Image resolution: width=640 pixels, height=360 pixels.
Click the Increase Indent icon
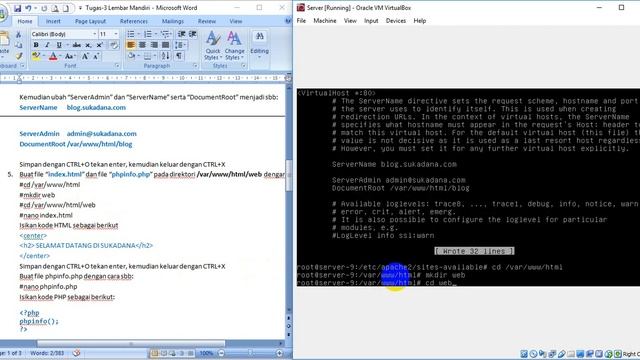tap(193, 34)
